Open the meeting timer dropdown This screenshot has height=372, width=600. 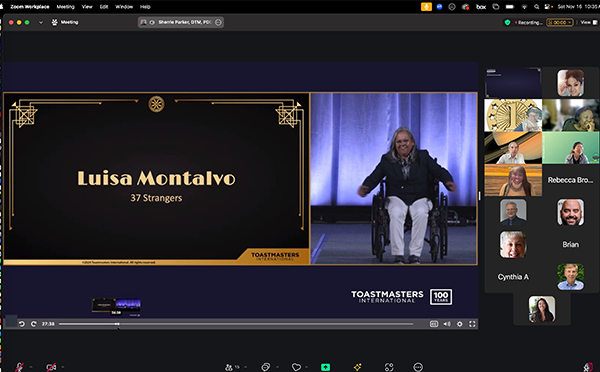(x=559, y=22)
